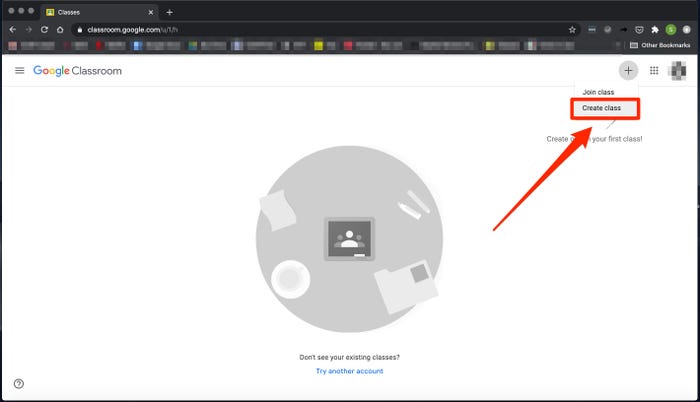Image resolution: width=700 pixels, height=402 pixels.
Task: Go forward in browser history
Action: pos(29,29)
